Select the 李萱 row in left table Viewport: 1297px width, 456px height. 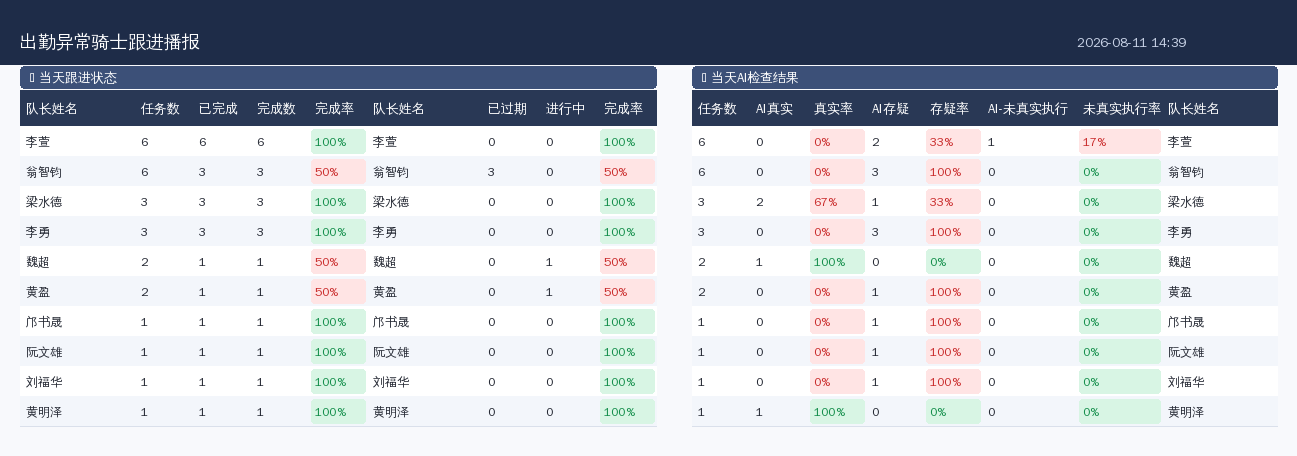(338, 142)
